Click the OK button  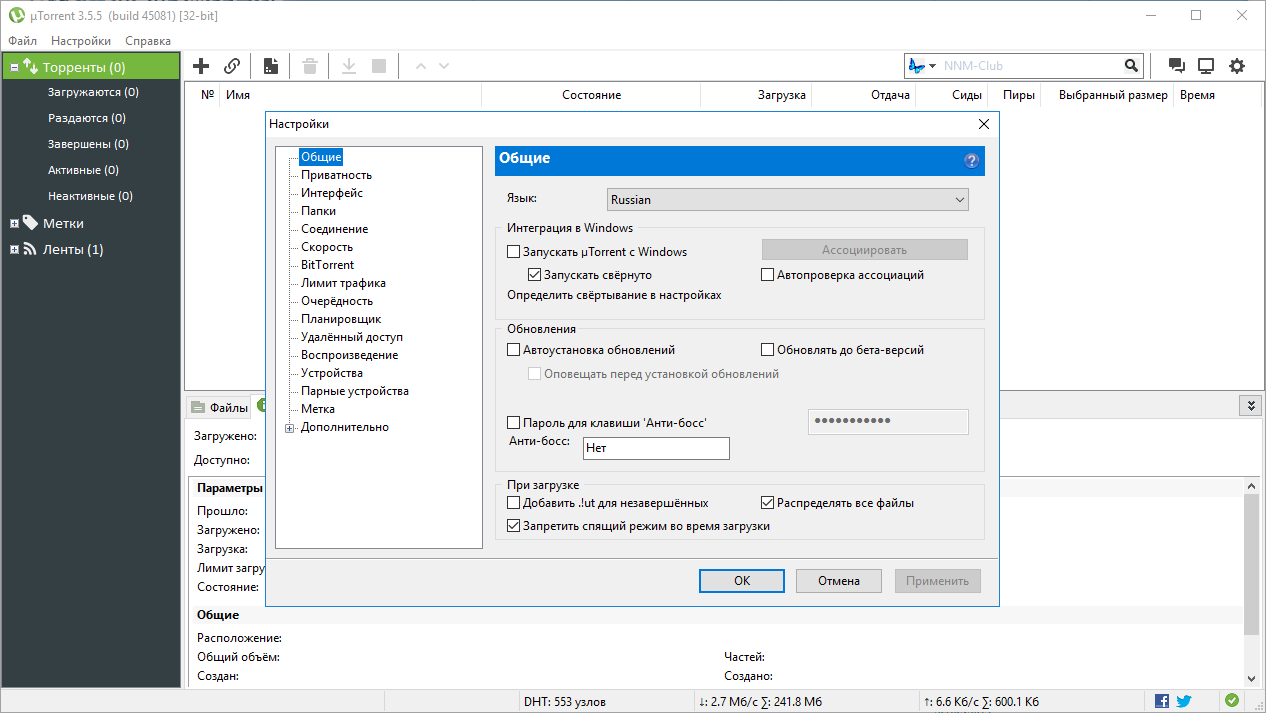point(741,581)
